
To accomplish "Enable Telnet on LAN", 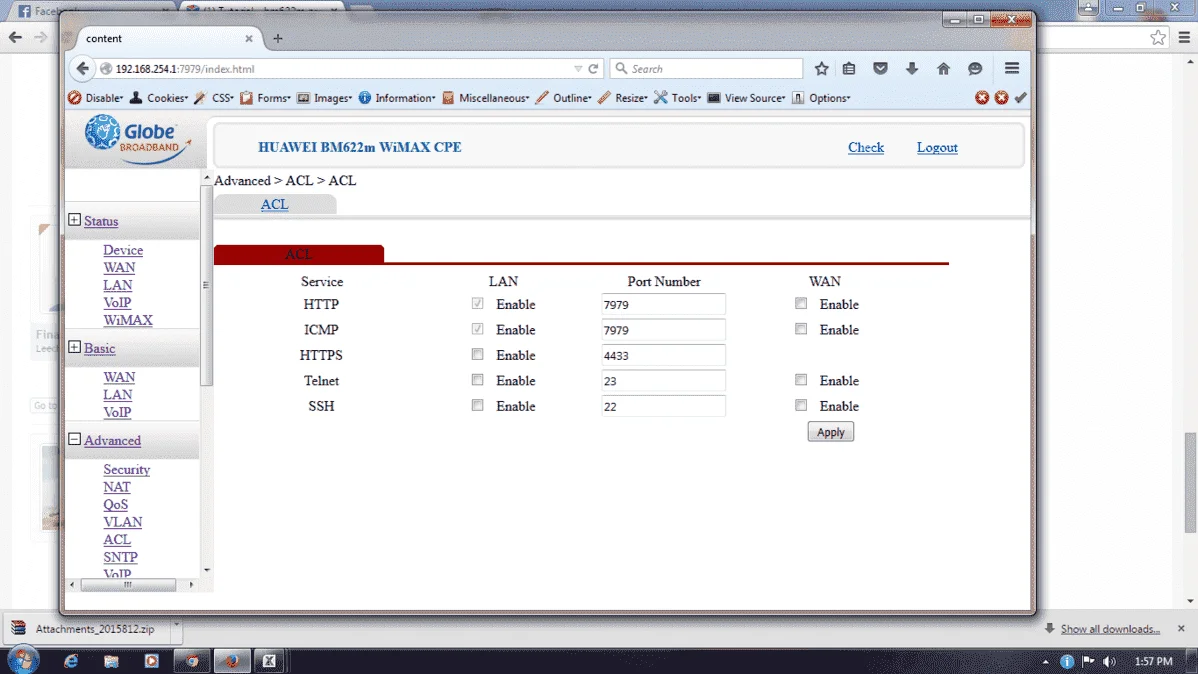I will 478,379.
